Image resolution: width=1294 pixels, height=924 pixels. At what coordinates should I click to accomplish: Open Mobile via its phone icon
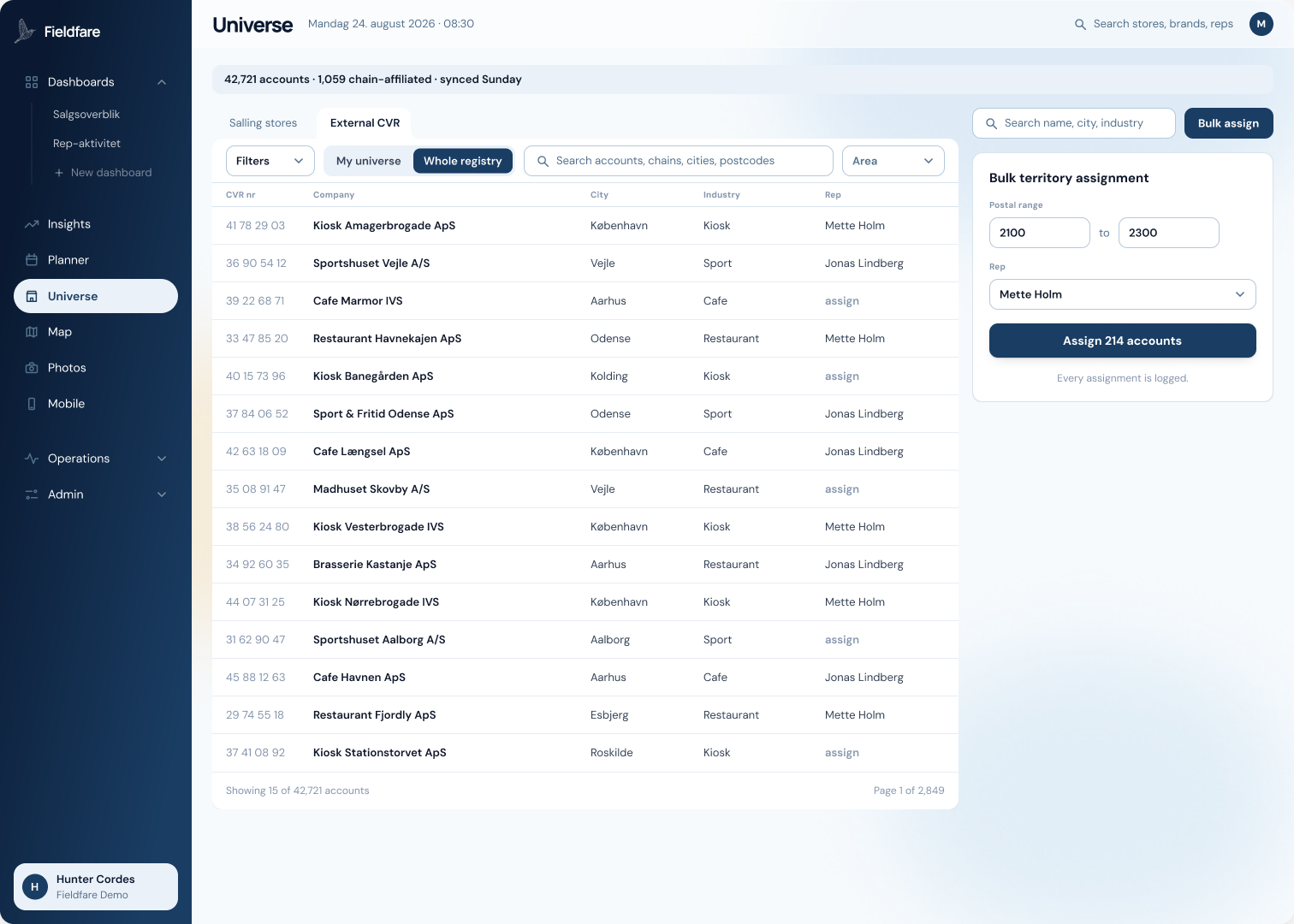coord(32,404)
